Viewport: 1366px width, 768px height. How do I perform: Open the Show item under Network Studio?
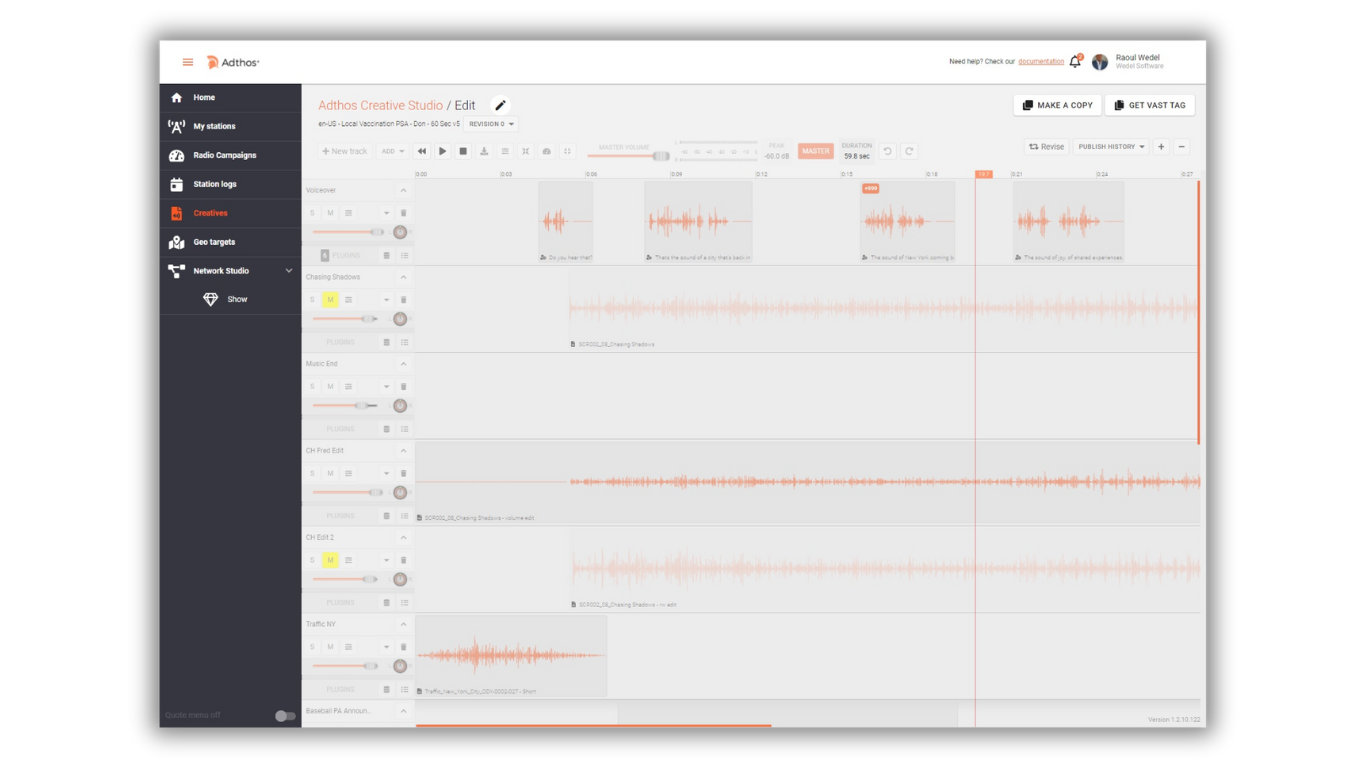230,300
